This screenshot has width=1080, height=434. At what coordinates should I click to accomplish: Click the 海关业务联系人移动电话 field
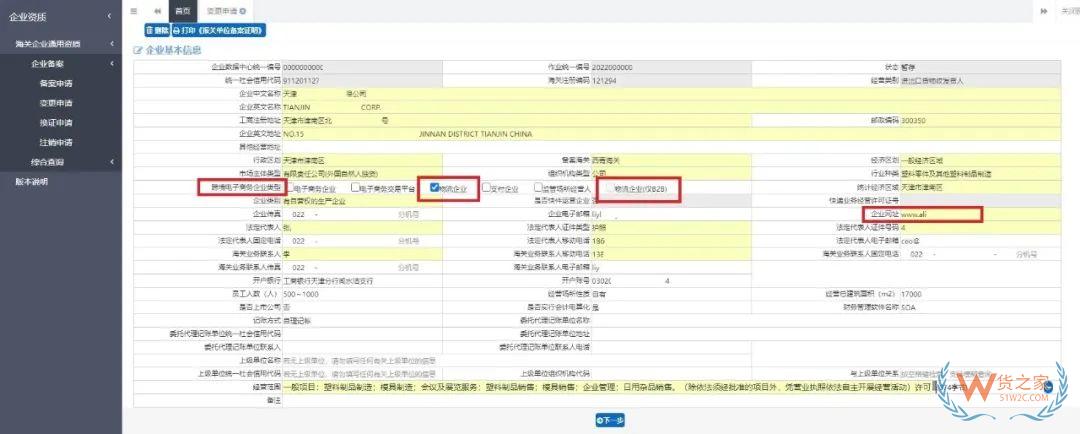click(671, 254)
